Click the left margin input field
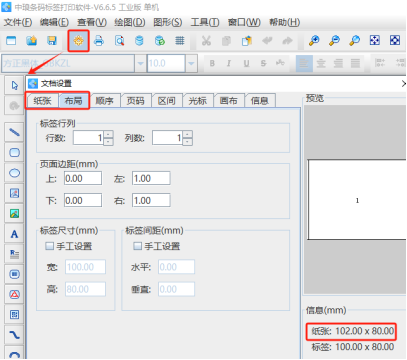The image size is (407, 360). point(151,178)
